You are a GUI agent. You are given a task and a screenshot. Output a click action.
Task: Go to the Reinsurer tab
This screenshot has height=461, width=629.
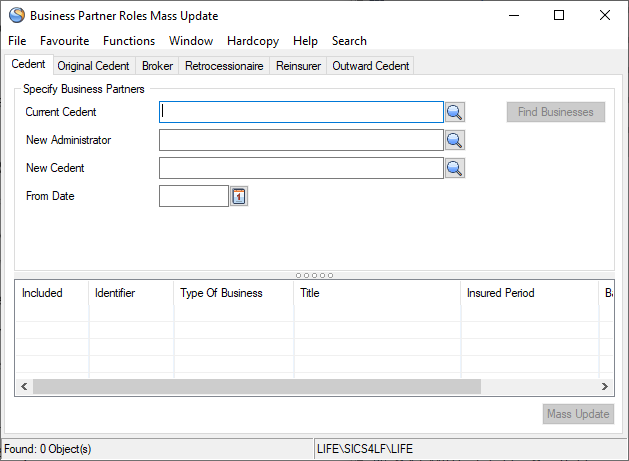[298, 66]
